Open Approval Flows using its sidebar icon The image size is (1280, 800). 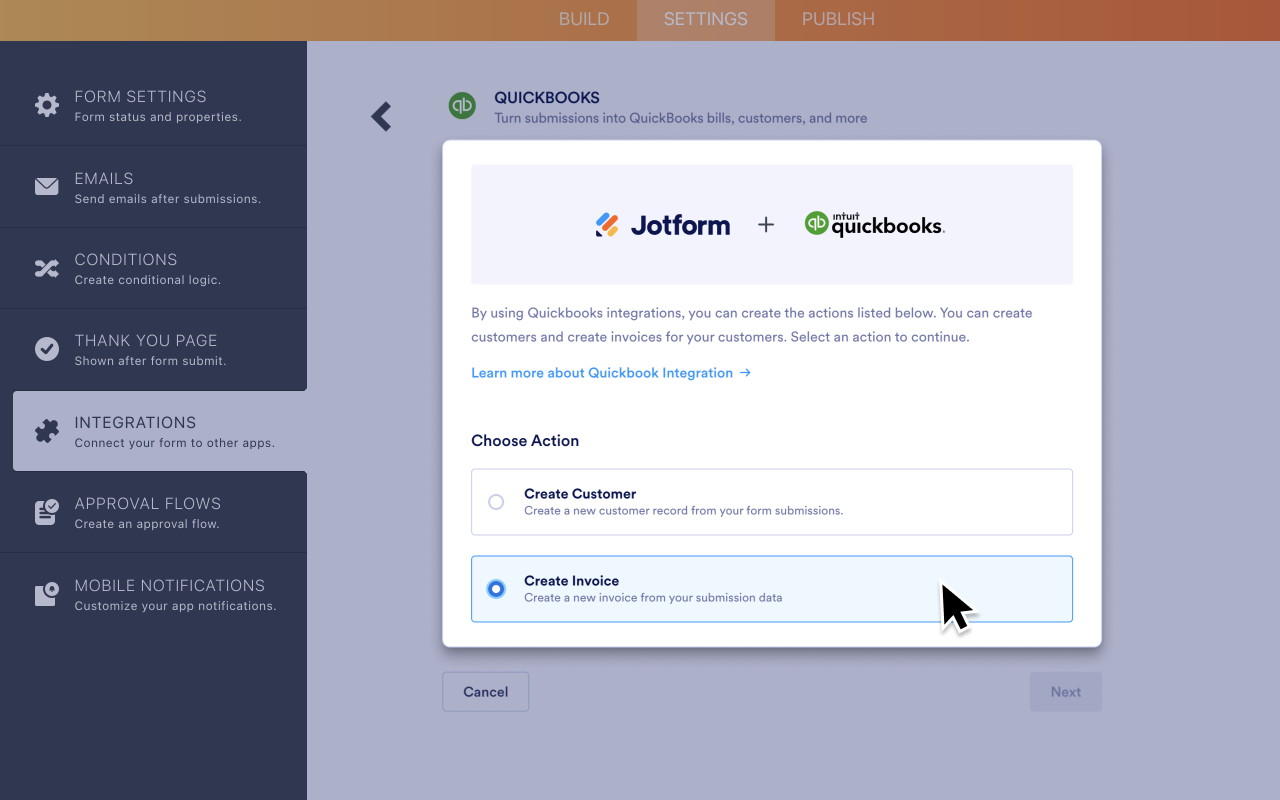tap(46, 511)
